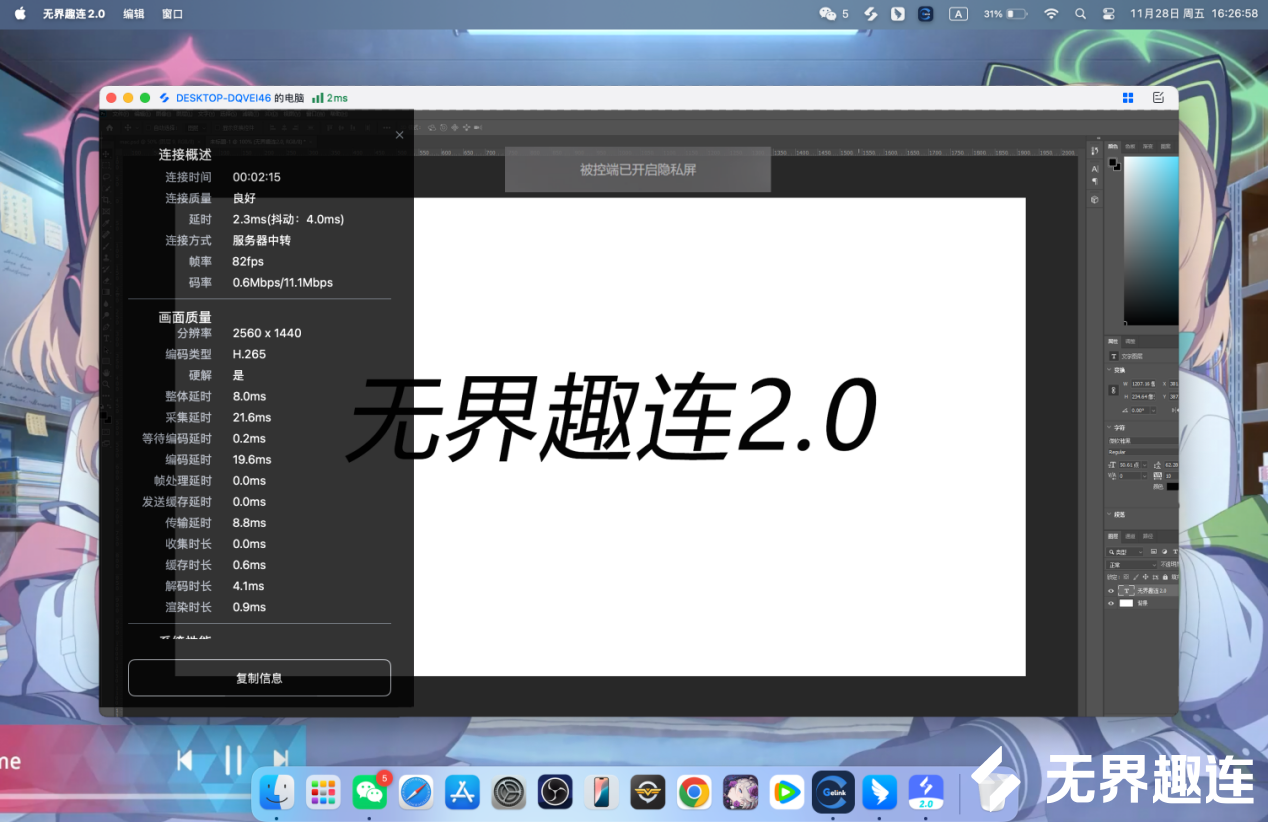Click the 复制信息 button

click(x=259, y=678)
